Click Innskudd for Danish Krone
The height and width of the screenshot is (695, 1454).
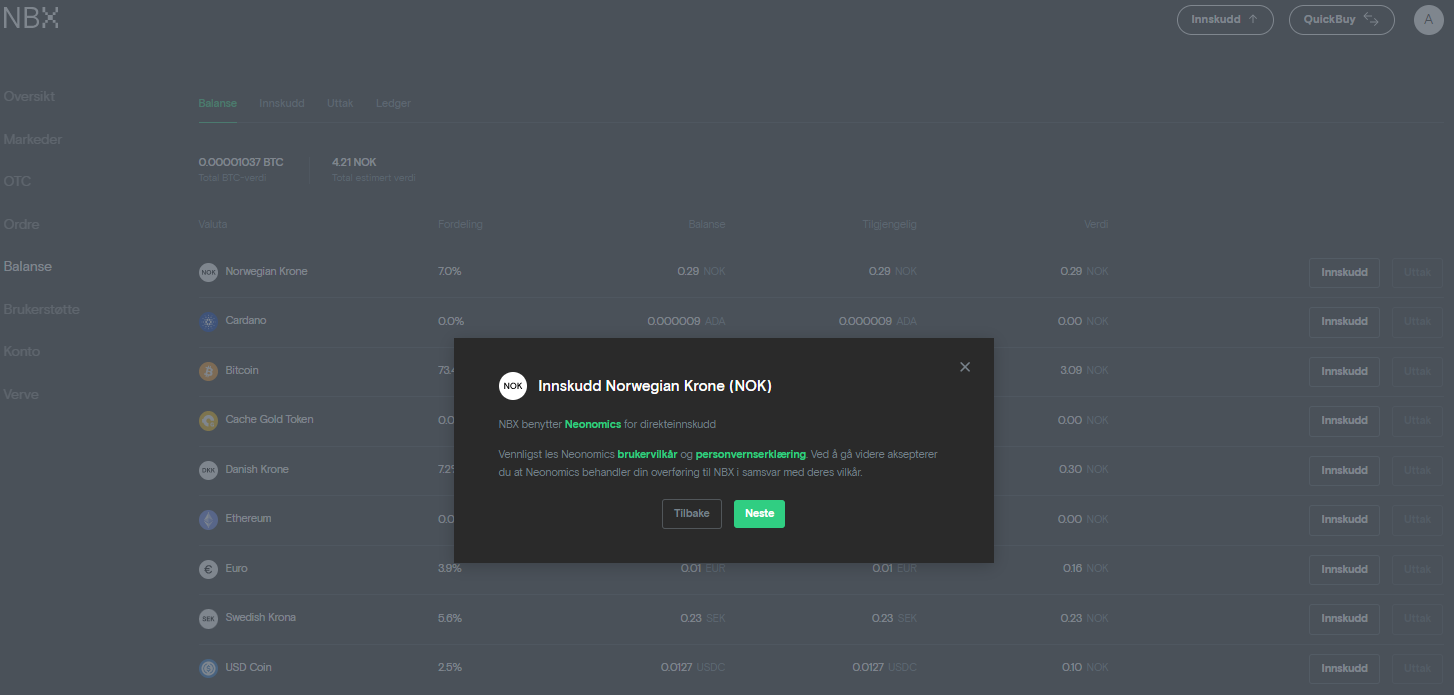(x=1344, y=470)
